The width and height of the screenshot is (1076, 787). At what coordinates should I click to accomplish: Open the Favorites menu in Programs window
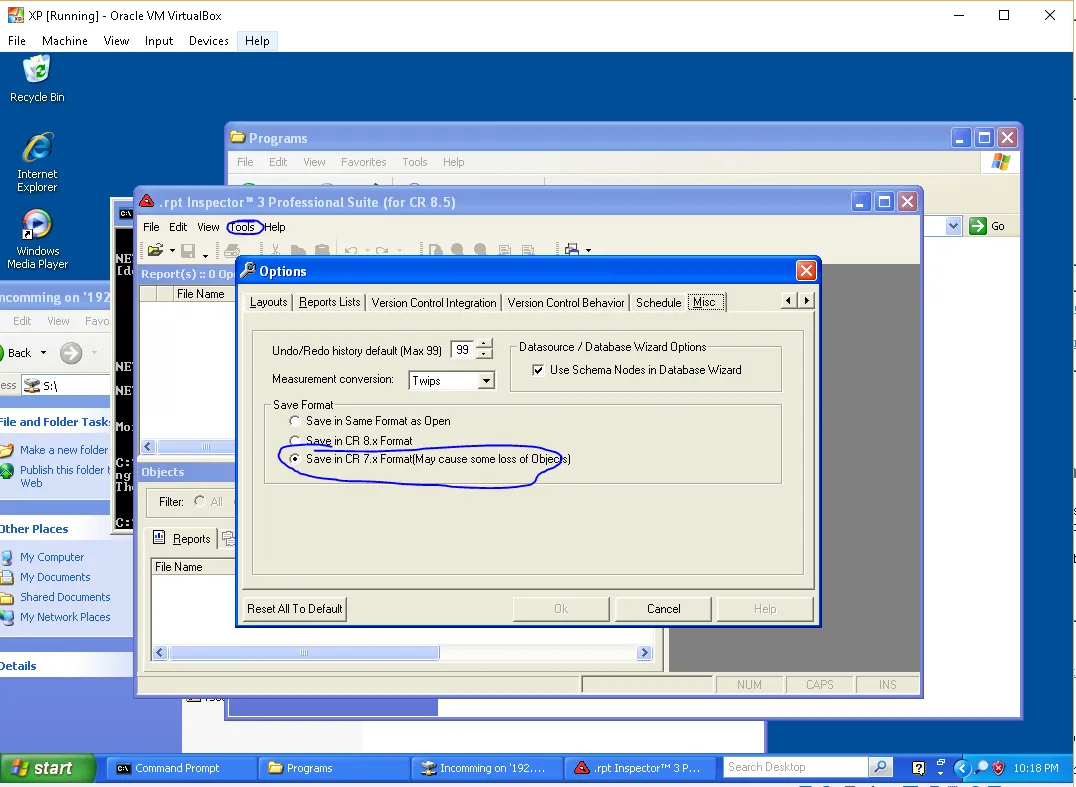point(363,162)
